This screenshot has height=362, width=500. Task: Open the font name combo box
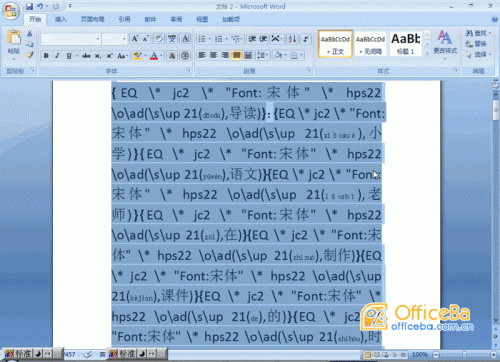(x=71, y=39)
